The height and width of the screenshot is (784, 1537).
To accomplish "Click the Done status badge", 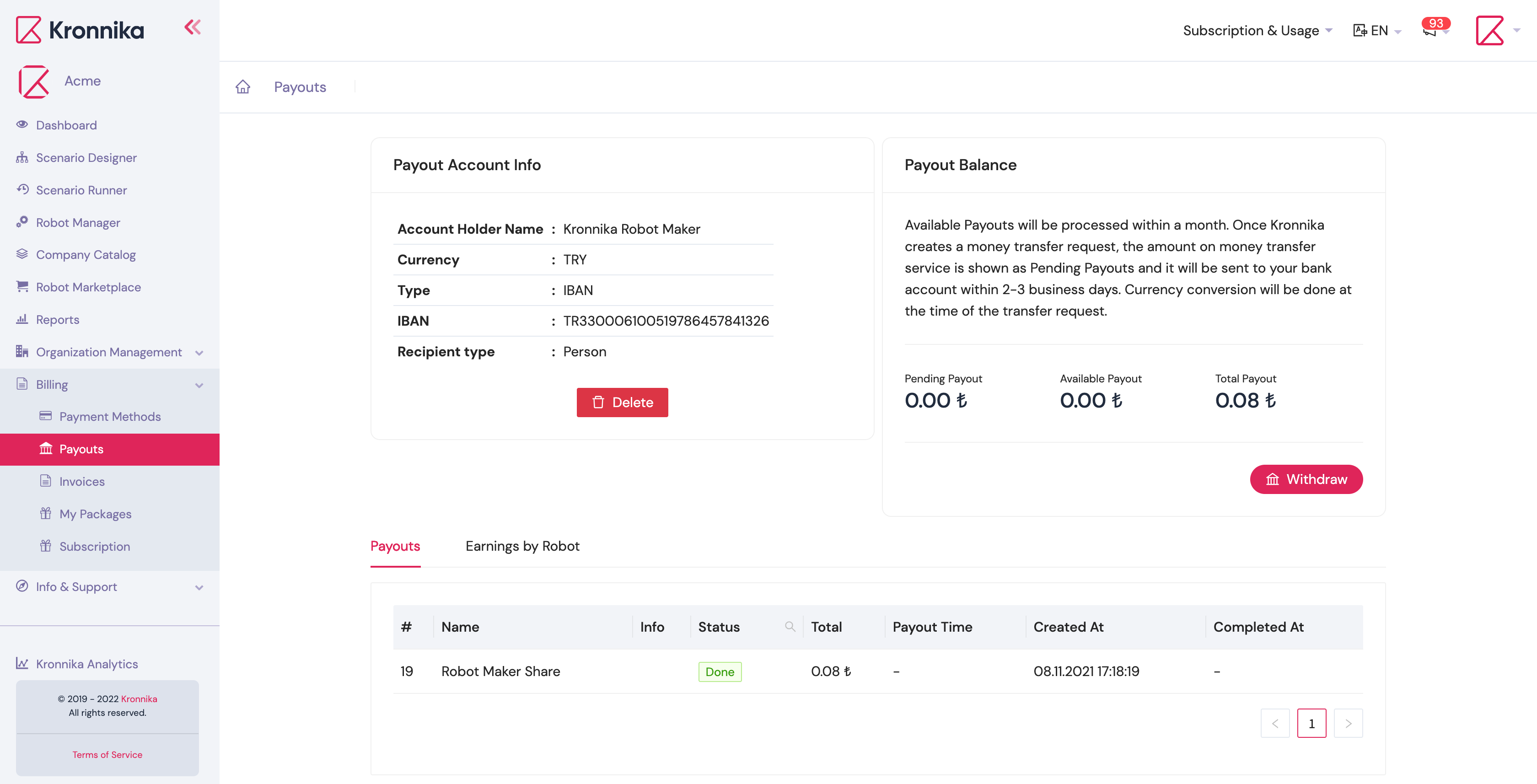I will (x=720, y=671).
